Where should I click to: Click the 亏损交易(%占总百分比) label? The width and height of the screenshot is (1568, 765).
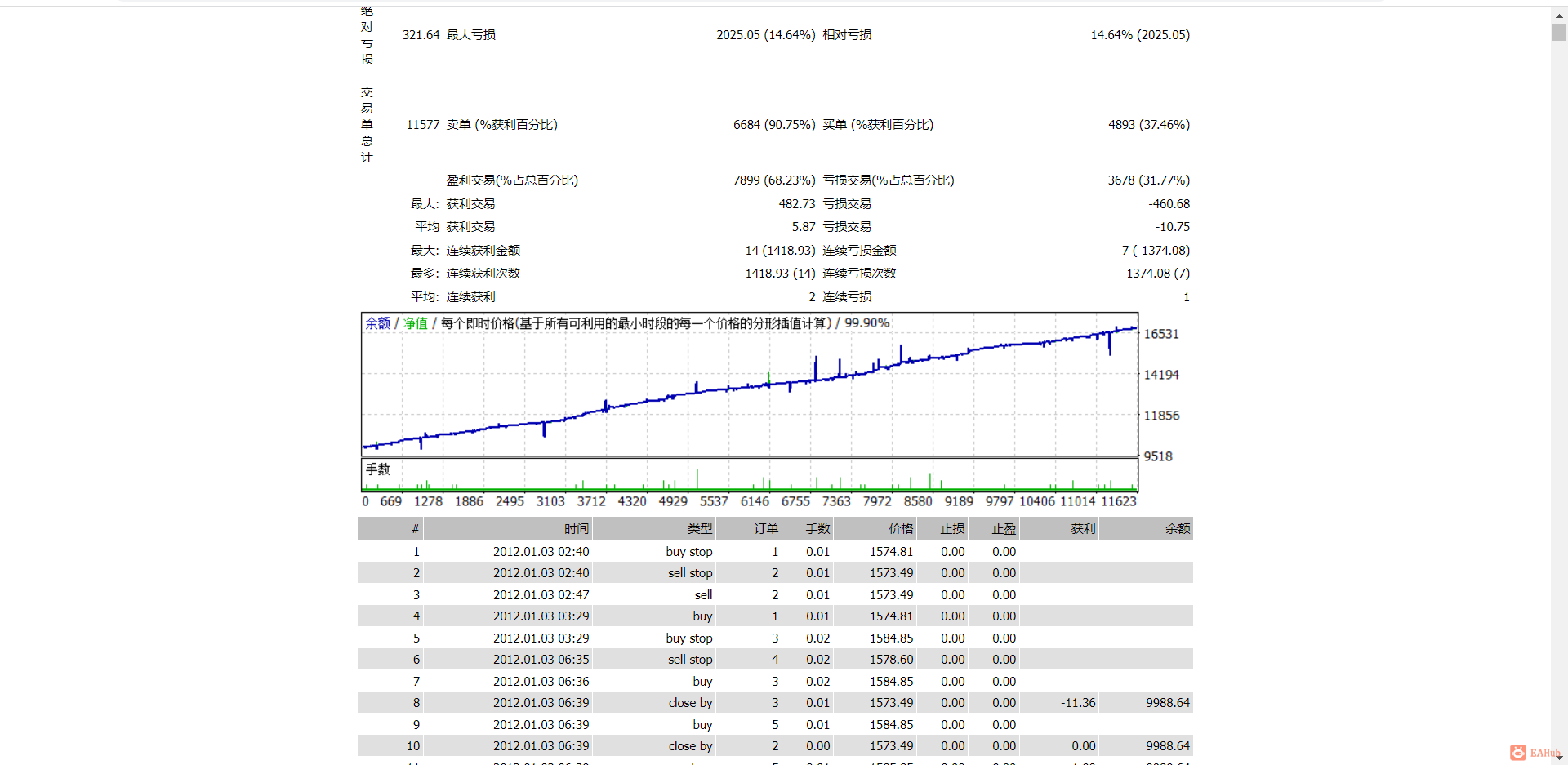[x=889, y=180]
